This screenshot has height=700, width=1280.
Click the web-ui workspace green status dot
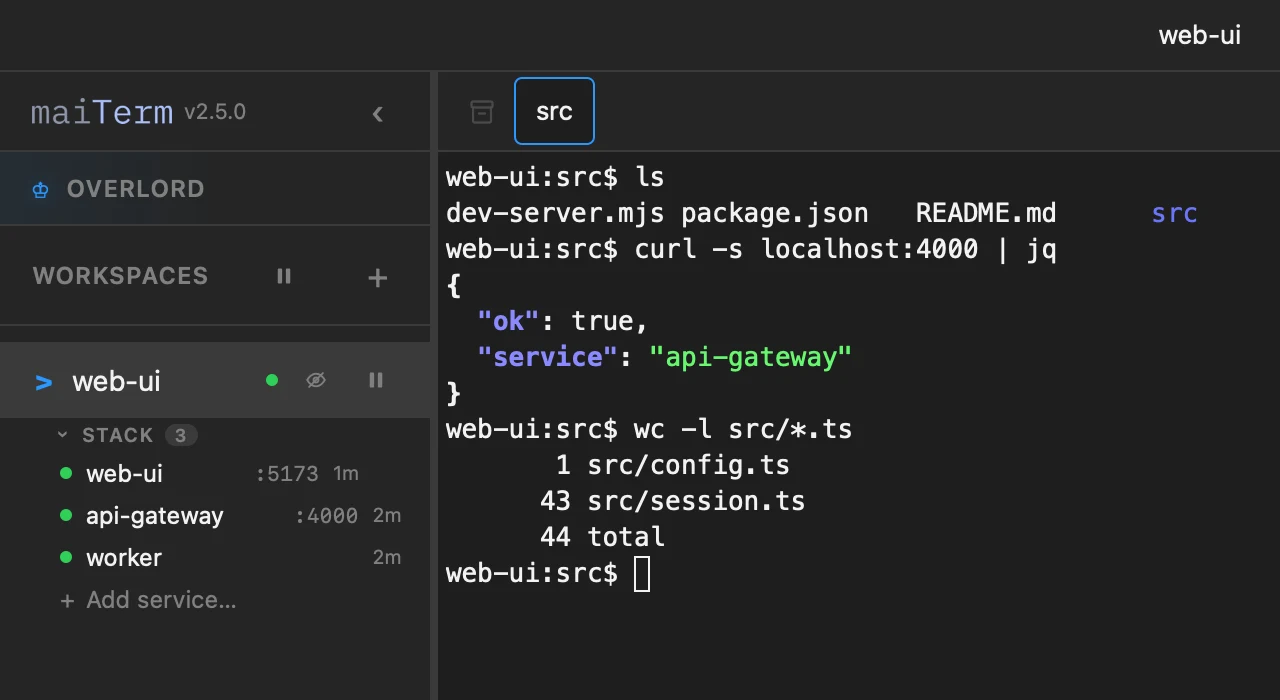pos(272,380)
